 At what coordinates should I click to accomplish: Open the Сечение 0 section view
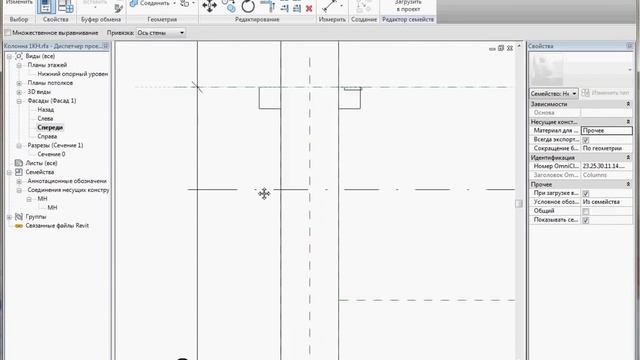[x=51, y=154]
